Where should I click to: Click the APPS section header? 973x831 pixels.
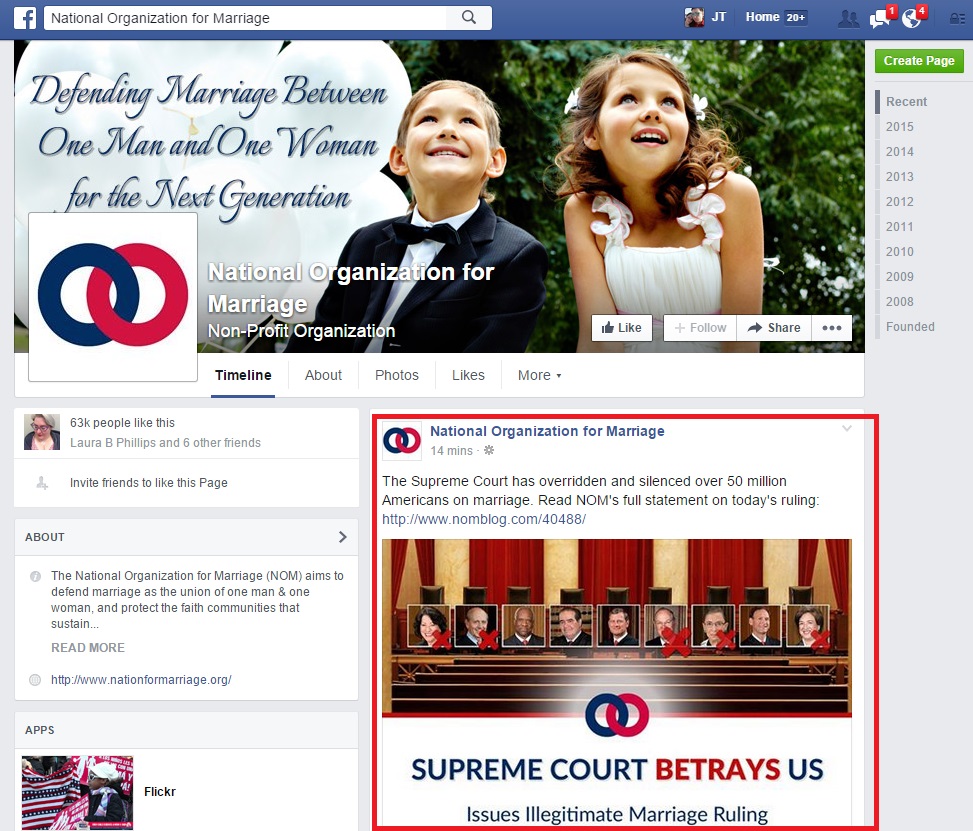40,730
